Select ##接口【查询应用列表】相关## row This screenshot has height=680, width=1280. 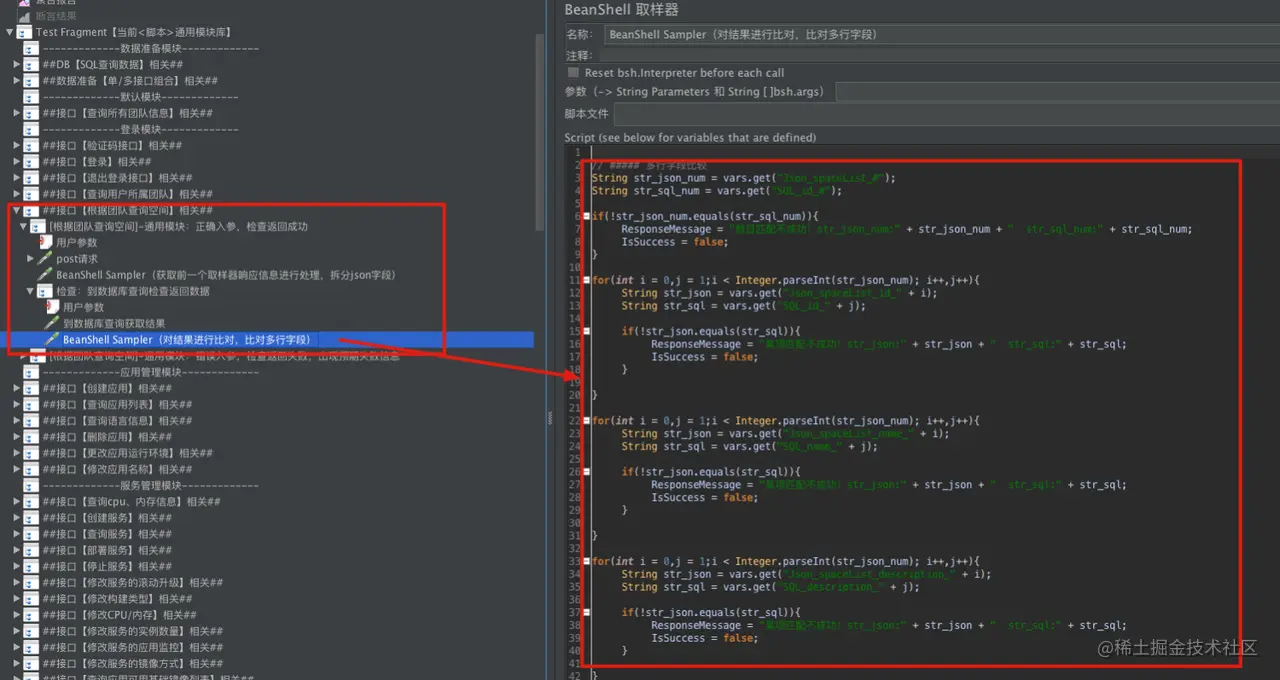pos(117,405)
